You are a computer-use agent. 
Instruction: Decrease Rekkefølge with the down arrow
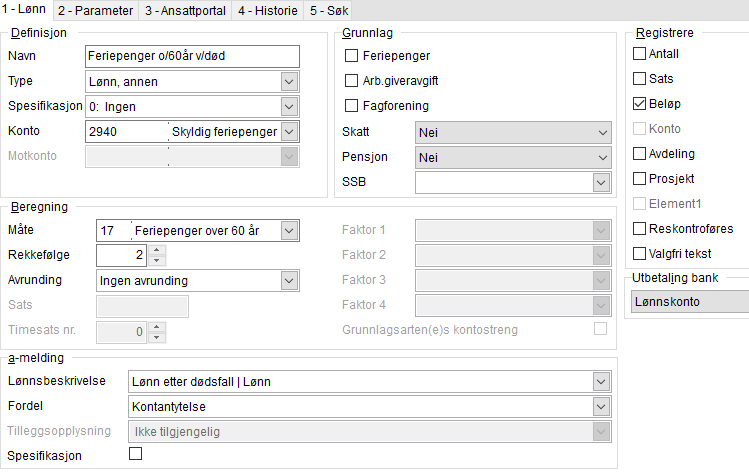pyautogui.click(x=157, y=261)
